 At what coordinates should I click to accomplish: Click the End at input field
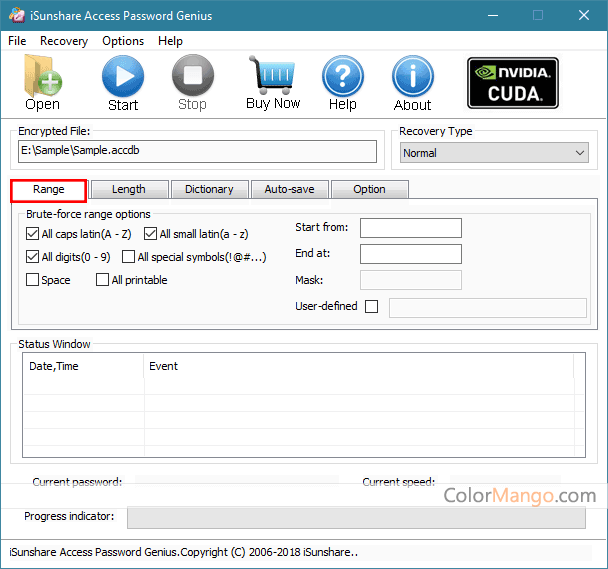pos(411,254)
